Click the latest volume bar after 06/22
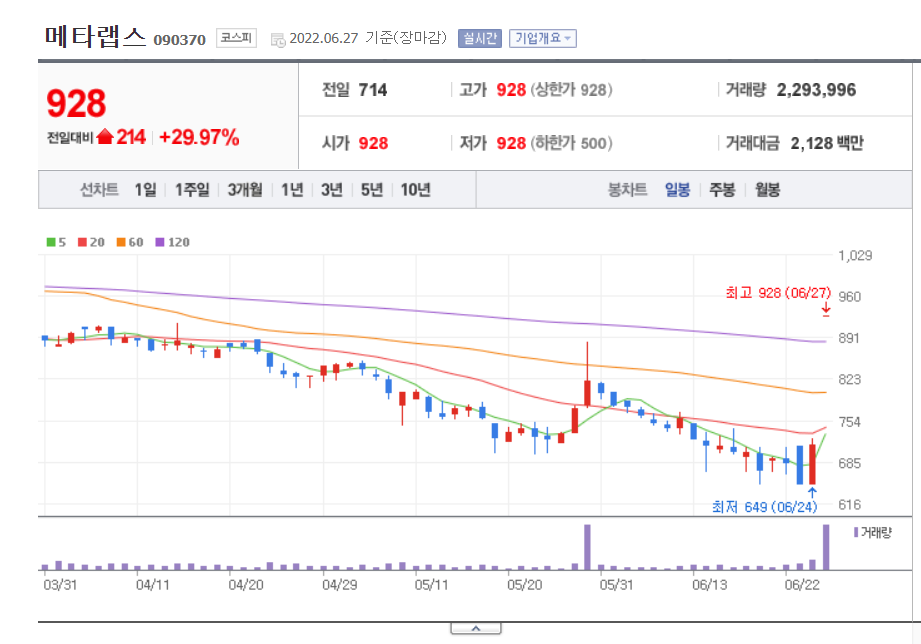This screenshot has width=921, height=644. point(826,547)
